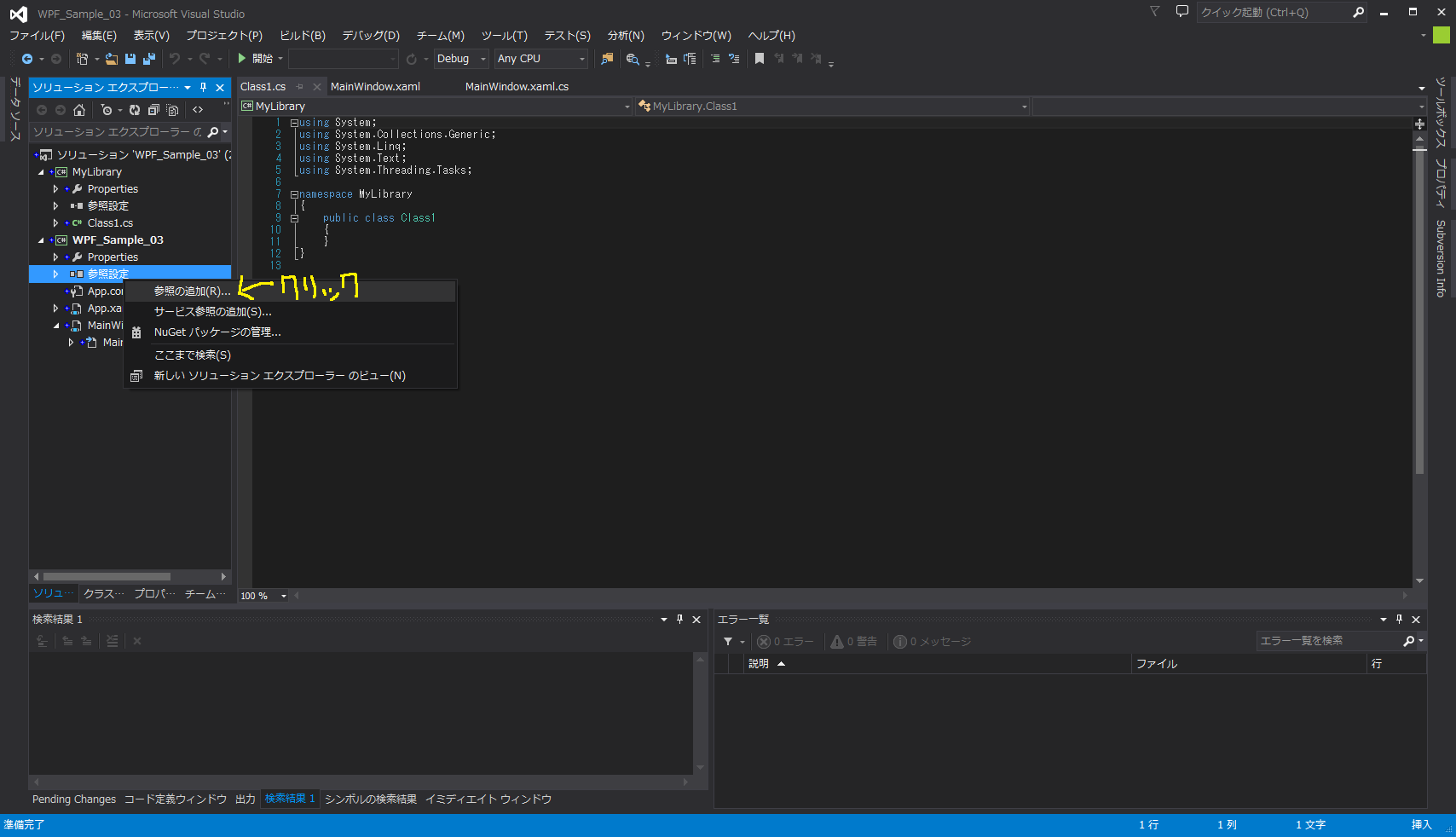The height and width of the screenshot is (837, 1456).
Task: Open the Any CPU platform dropdown
Action: tap(541, 59)
